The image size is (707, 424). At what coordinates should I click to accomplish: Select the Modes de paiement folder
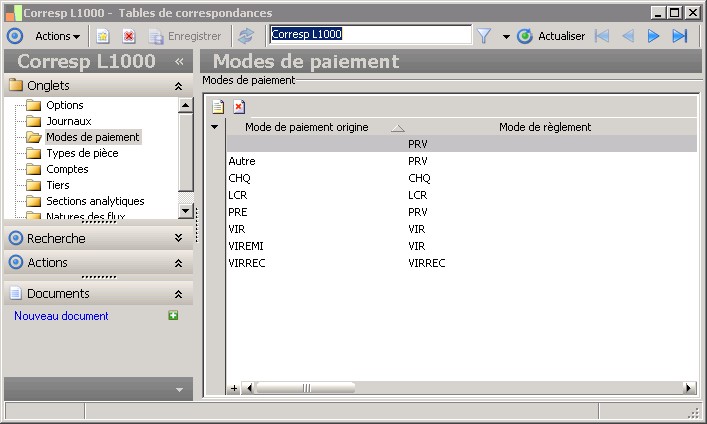click(93, 137)
